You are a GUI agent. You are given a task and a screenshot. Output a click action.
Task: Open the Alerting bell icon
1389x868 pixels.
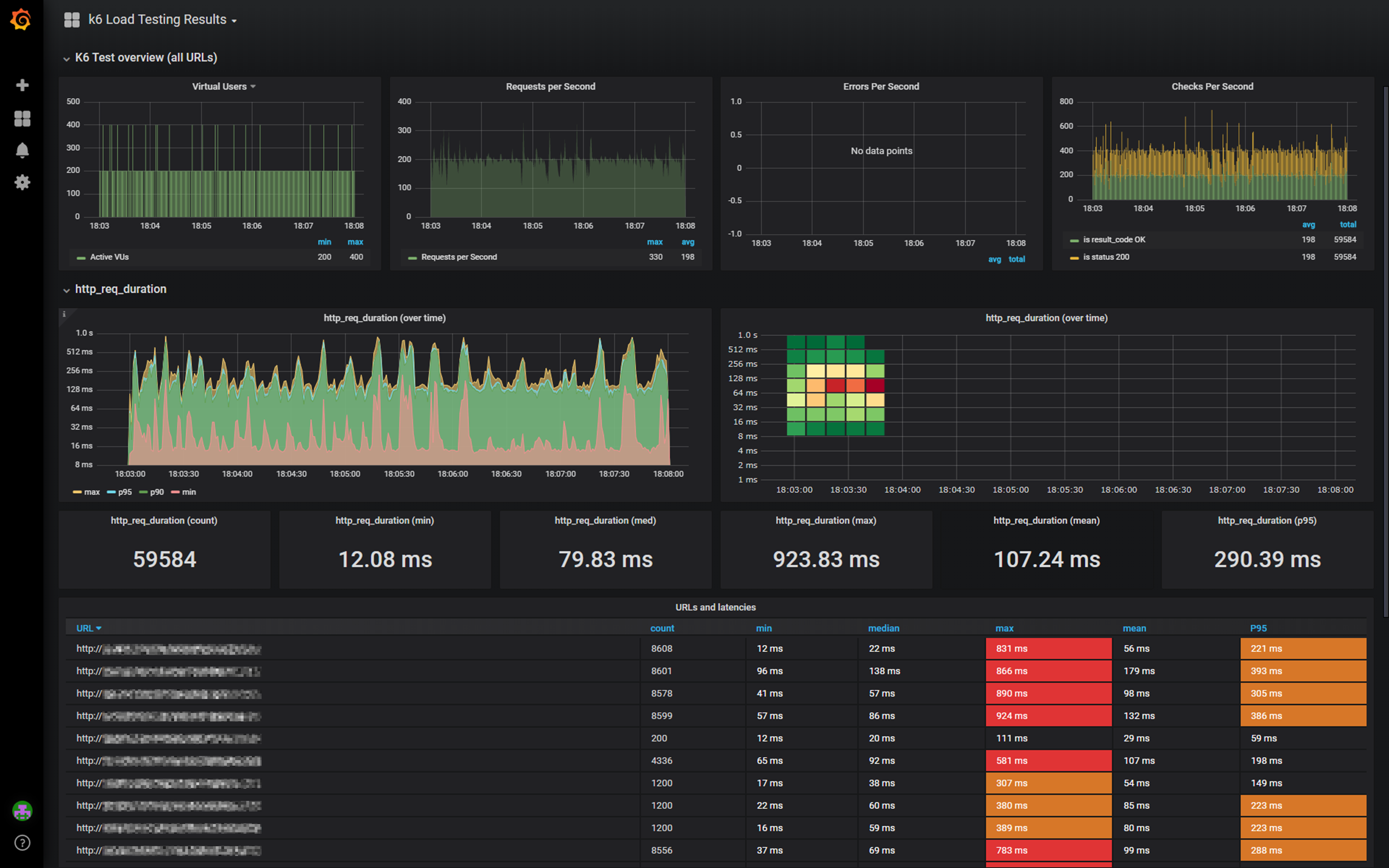(22, 150)
